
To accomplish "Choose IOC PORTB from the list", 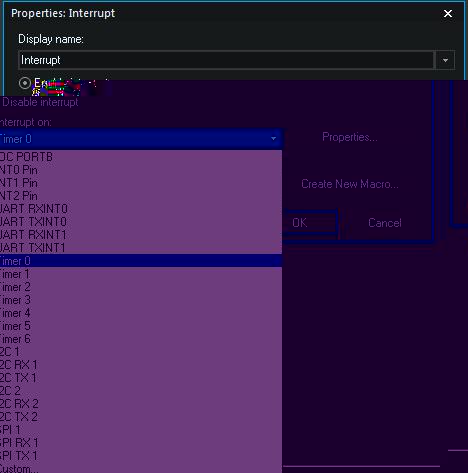I will (141, 157).
